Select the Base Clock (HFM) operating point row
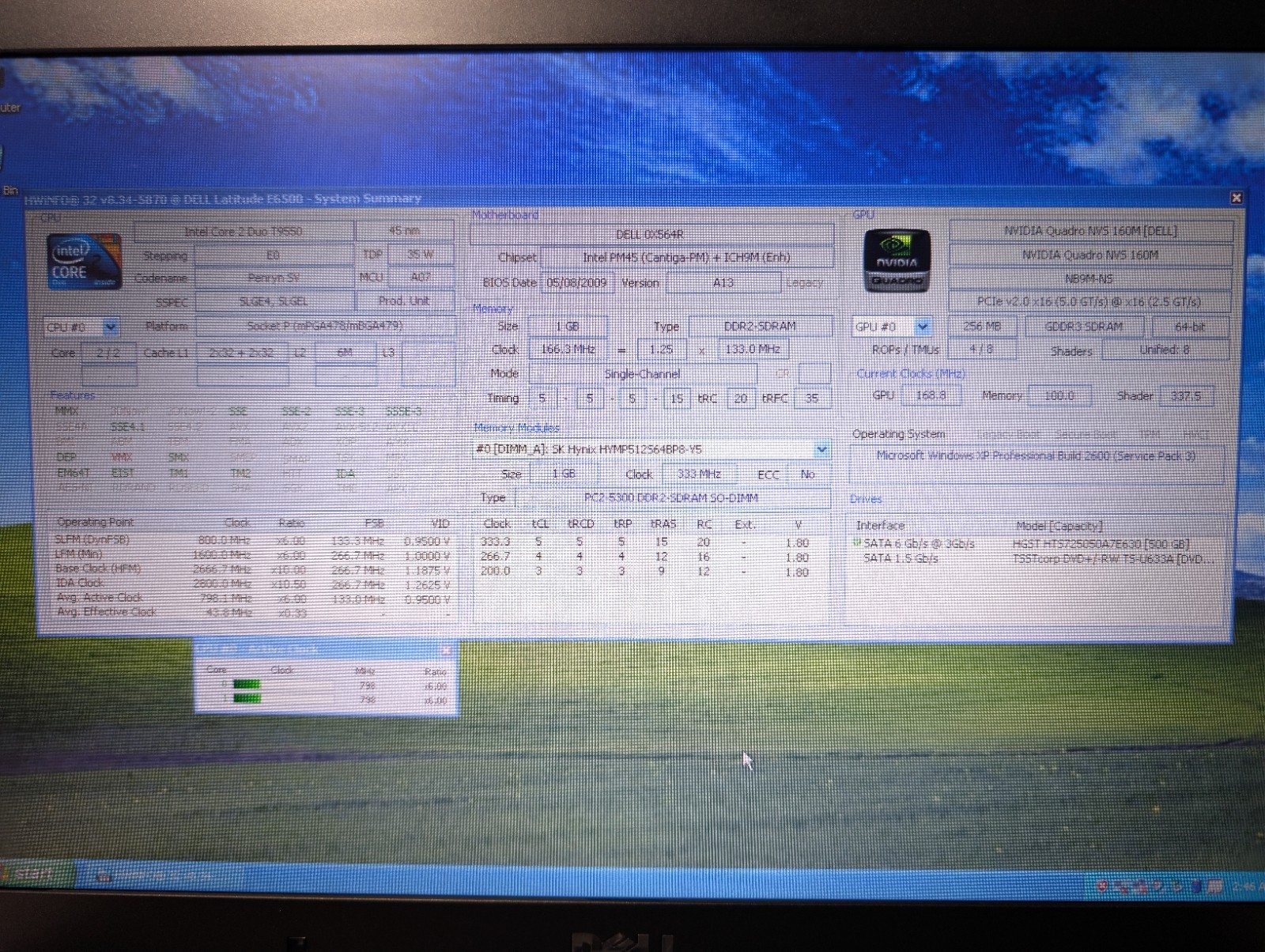The image size is (1265, 952). [253, 569]
